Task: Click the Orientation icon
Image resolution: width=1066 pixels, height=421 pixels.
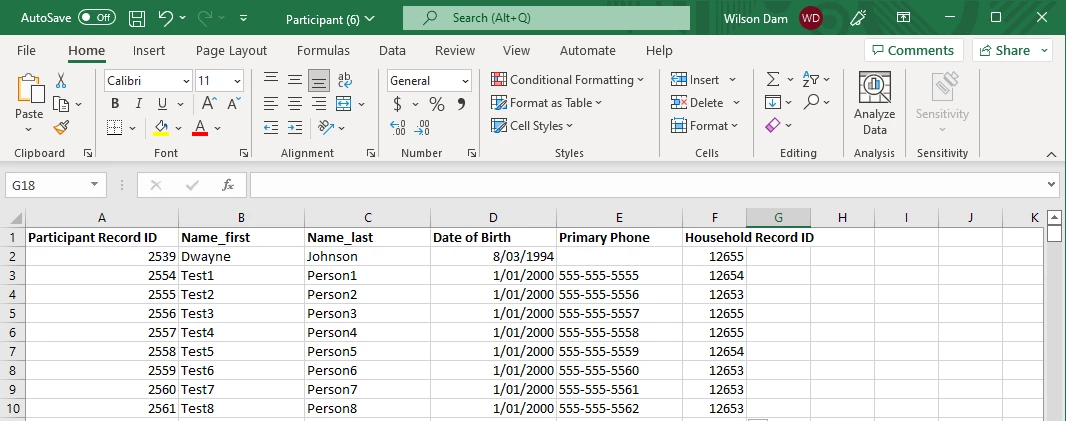Action: [x=326, y=127]
